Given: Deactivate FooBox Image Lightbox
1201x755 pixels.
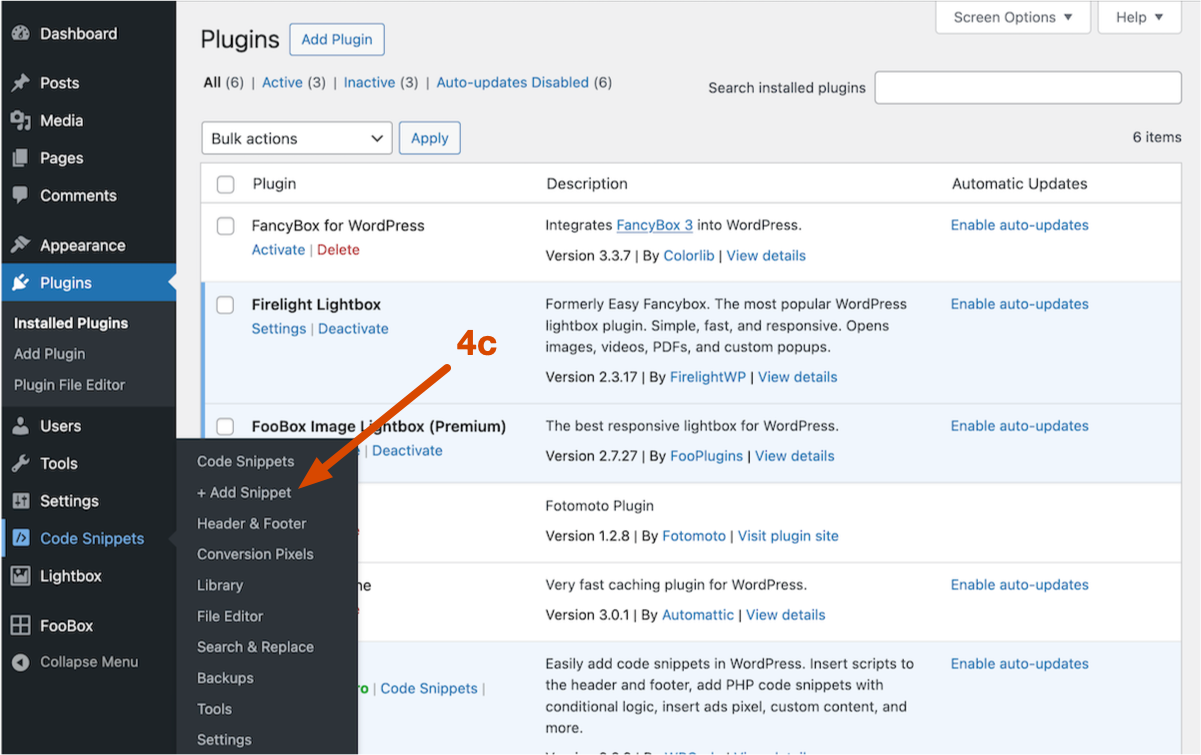Looking at the screenshot, I should (407, 451).
